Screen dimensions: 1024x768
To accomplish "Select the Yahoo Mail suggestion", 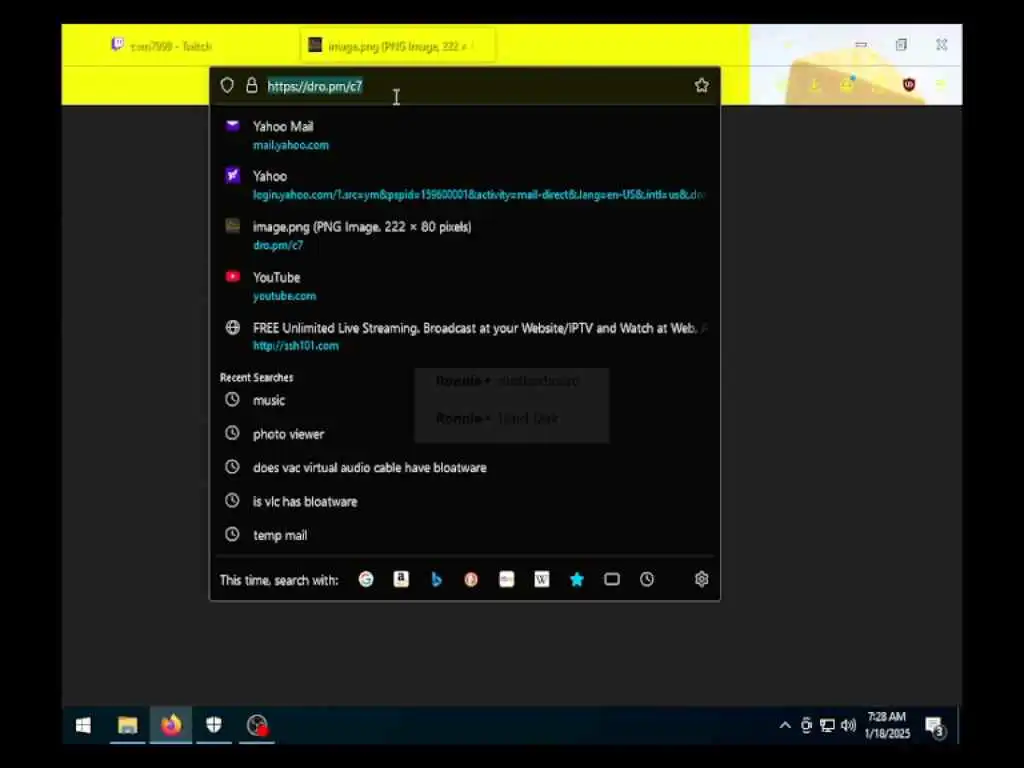I will point(464,135).
